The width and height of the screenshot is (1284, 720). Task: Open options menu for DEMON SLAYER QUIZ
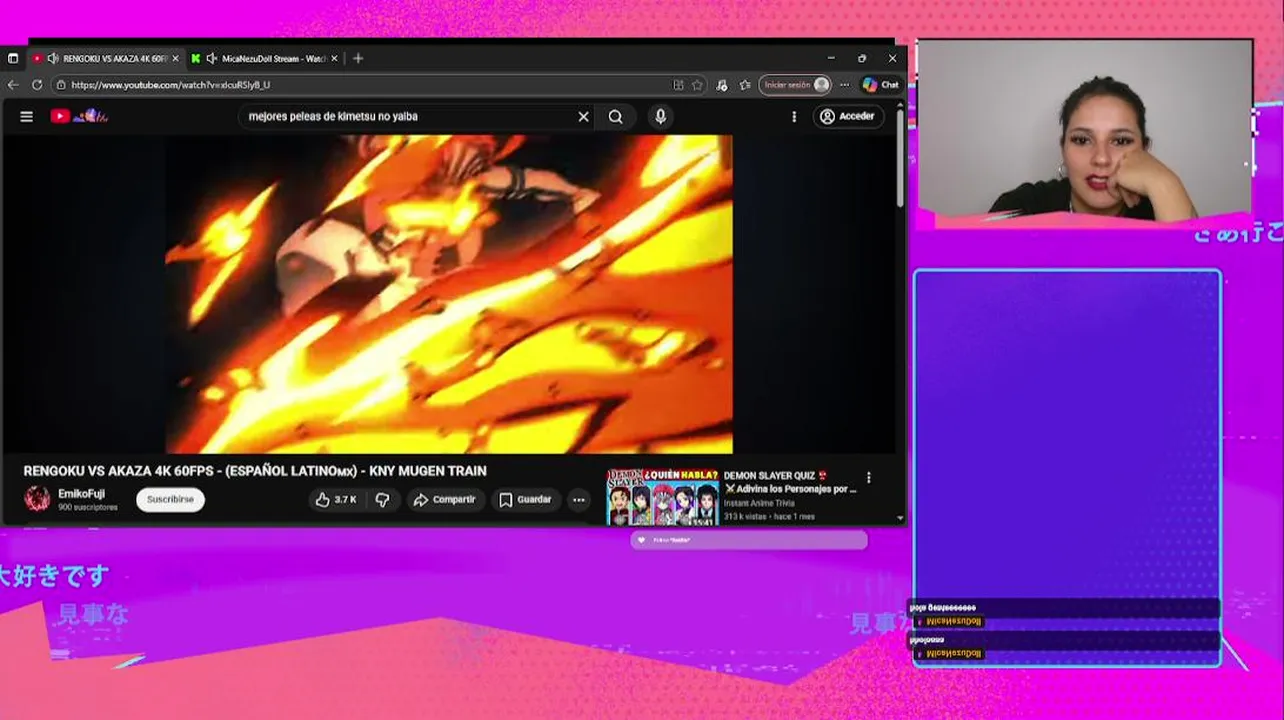click(x=869, y=478)
